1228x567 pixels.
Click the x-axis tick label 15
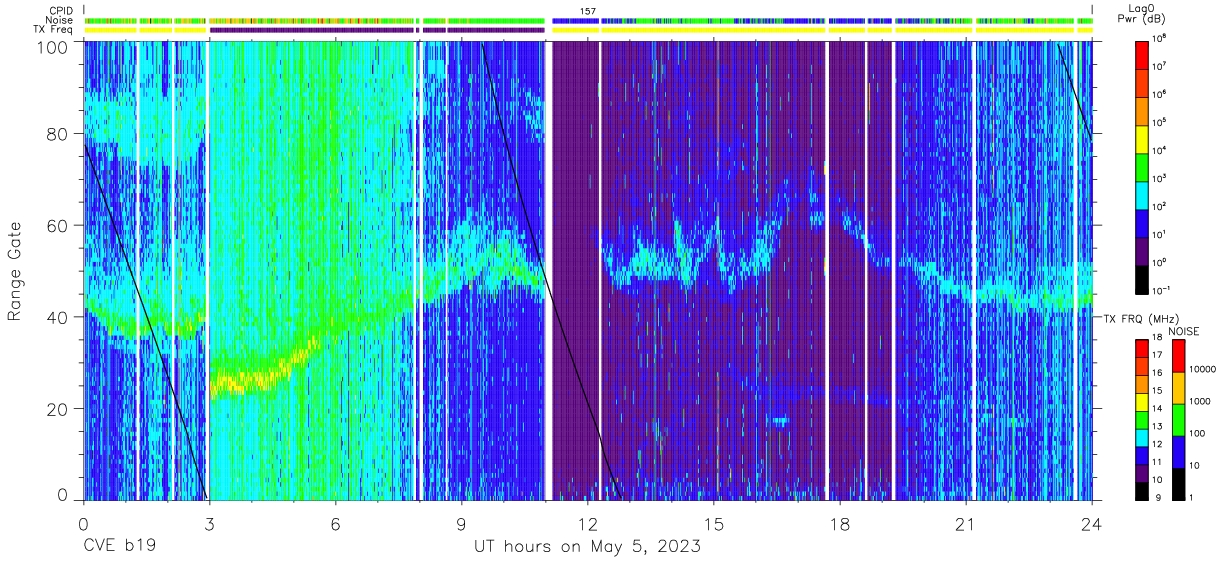point(713,523)
